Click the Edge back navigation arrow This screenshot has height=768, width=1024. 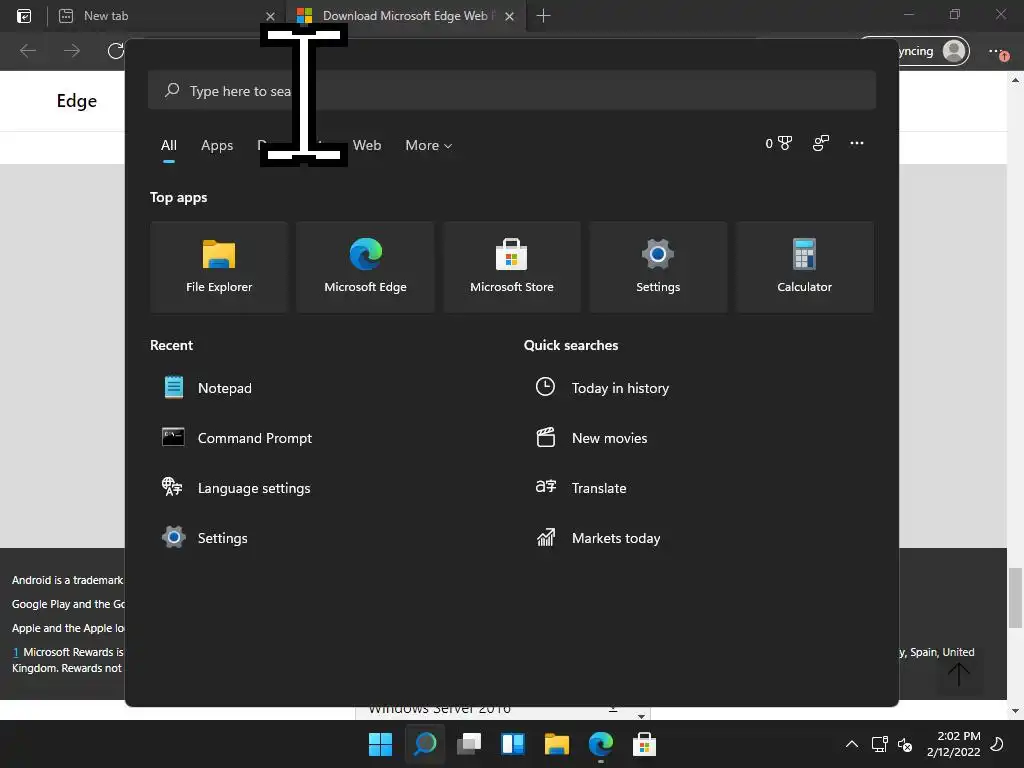pyautogui.click(x=28, y=51)
